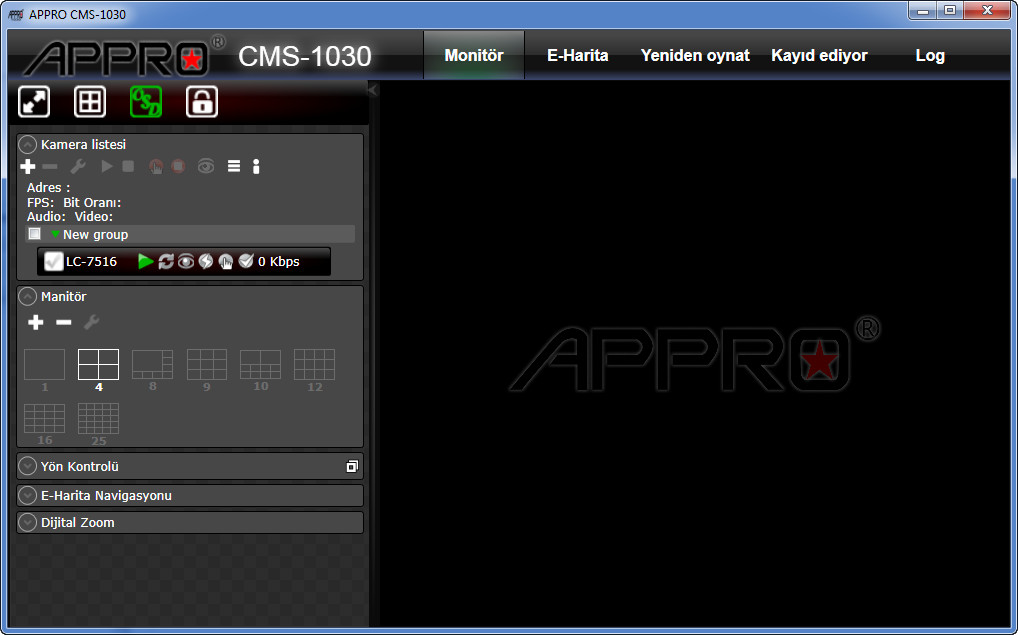
Task: Open the E-Harita tab
Action: click(578, 55)
